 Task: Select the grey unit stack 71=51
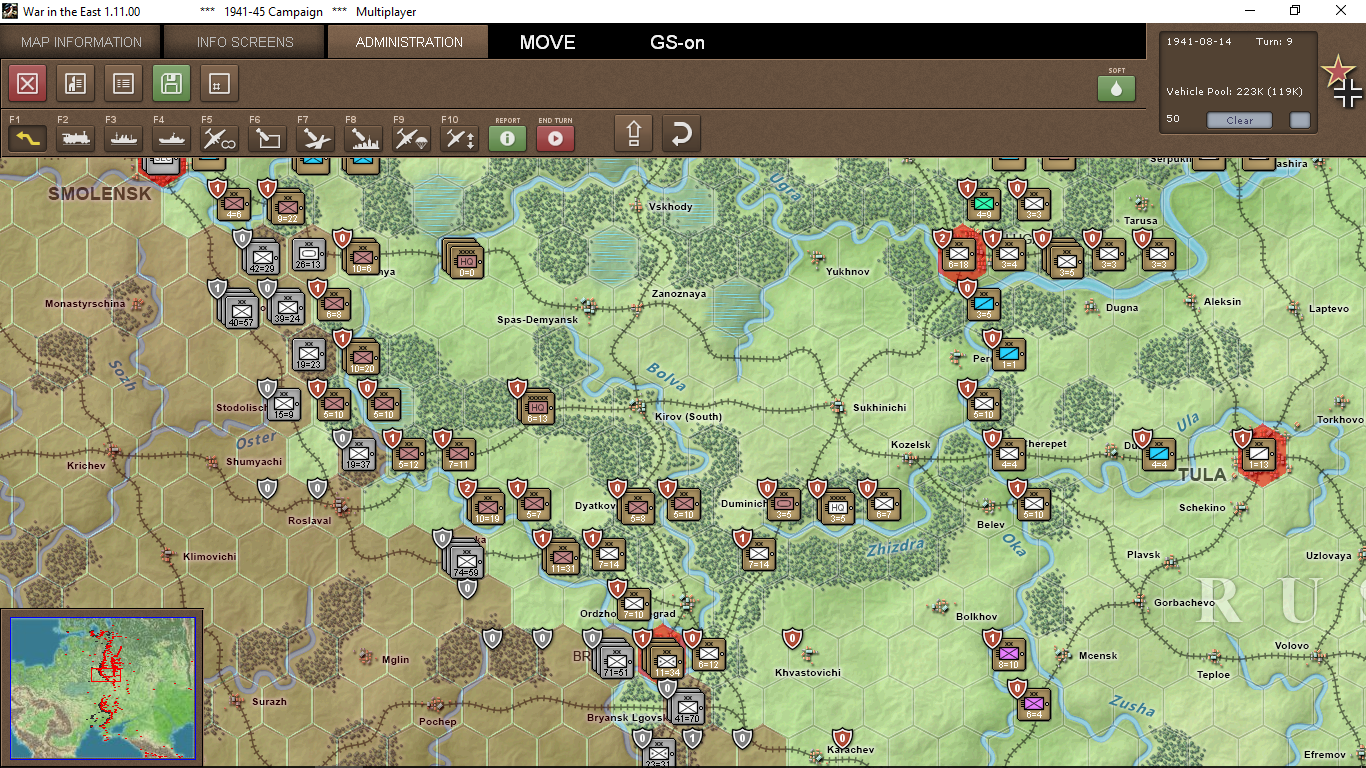coord(616,660)
